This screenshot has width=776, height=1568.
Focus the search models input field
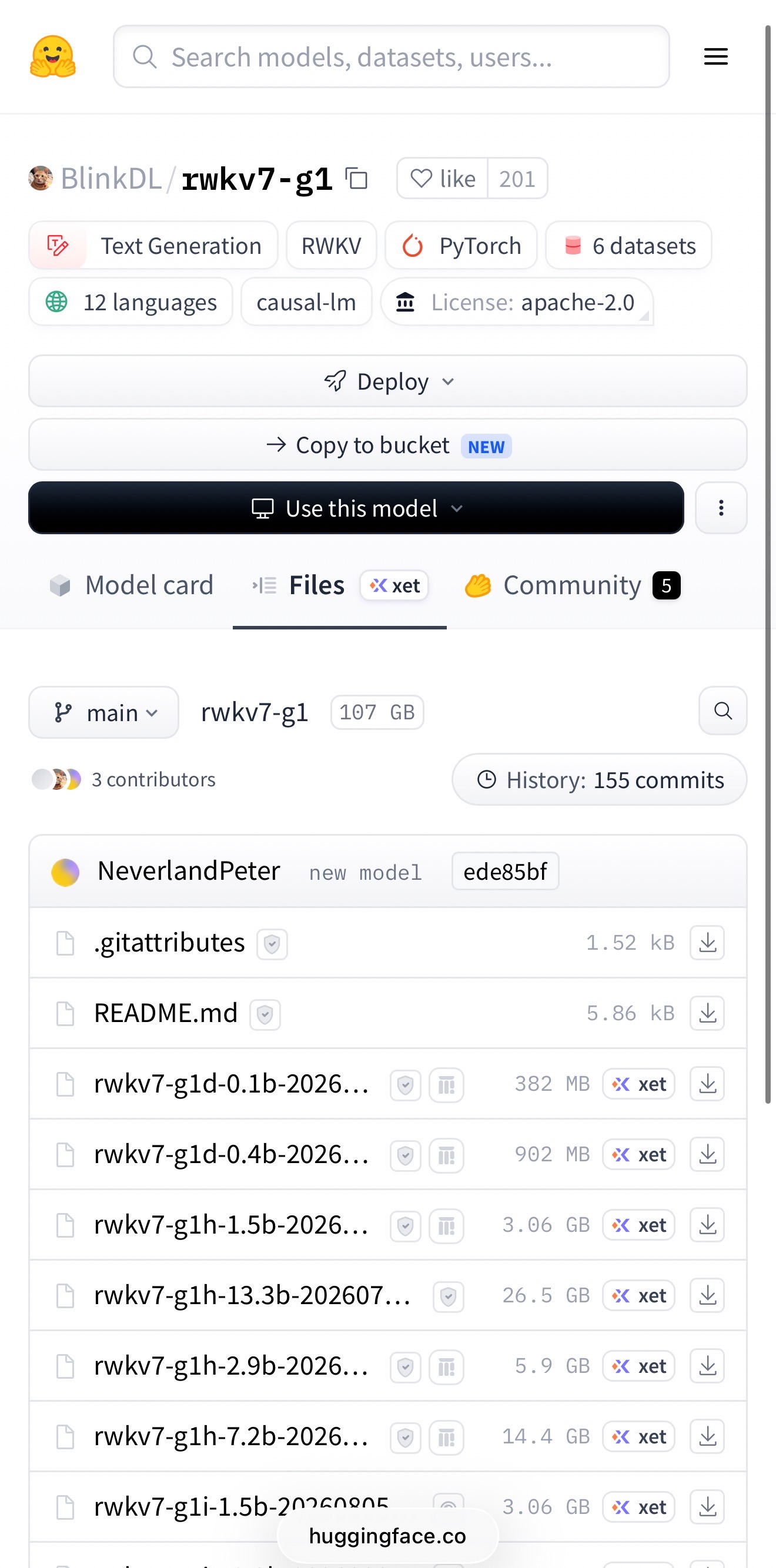click(391, 56)
